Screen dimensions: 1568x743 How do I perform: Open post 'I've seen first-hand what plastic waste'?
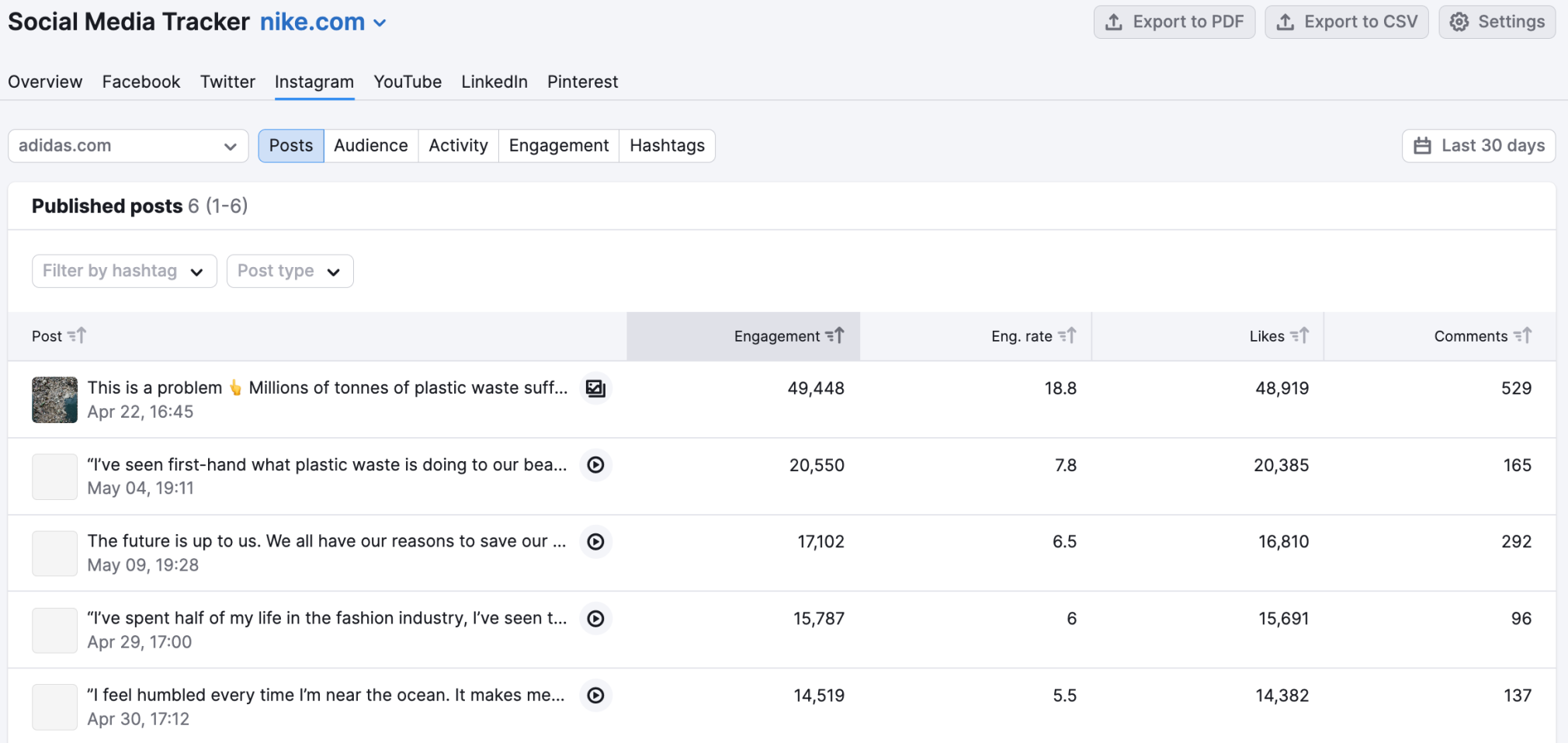tap(328, 465)
